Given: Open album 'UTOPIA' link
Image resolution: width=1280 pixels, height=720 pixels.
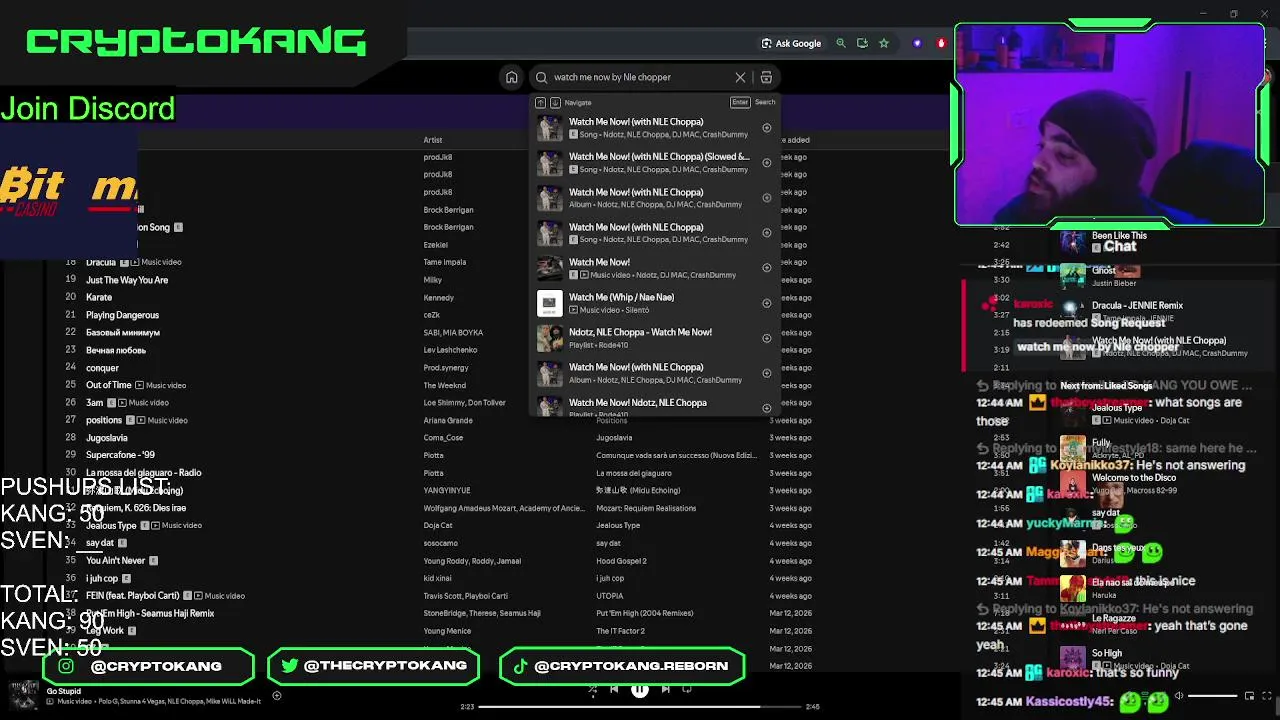Looking at the screenshot, I should click(610, 596).
